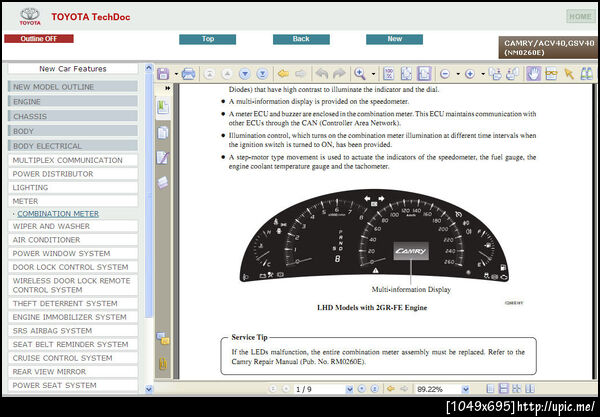Select Single Page layout in status bar
Screen dimensions: 600x417
(490, 389)
